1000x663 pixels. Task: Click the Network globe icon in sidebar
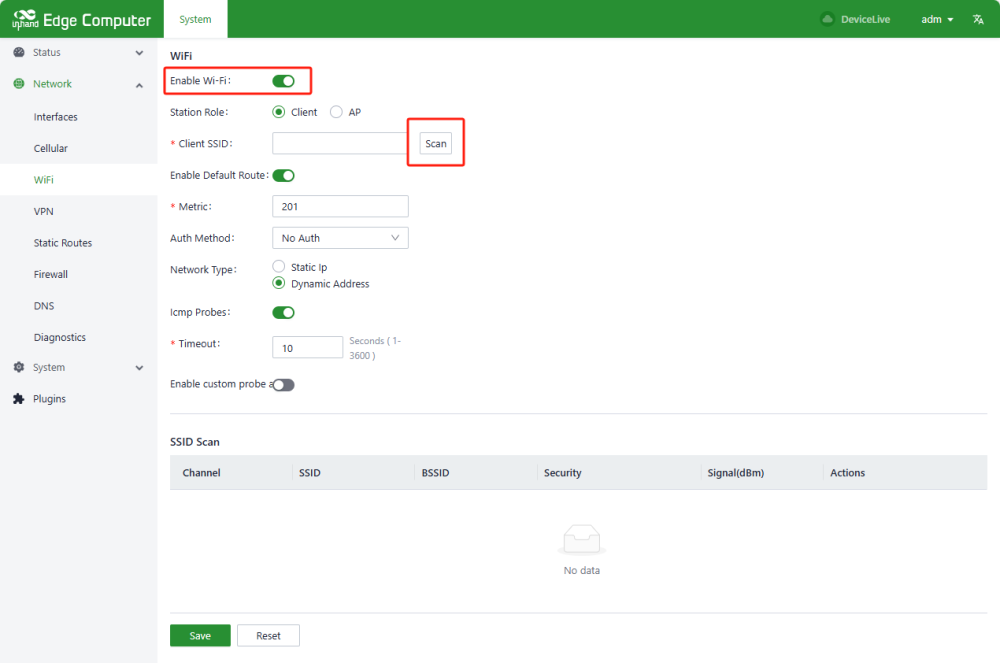(19, 84)
